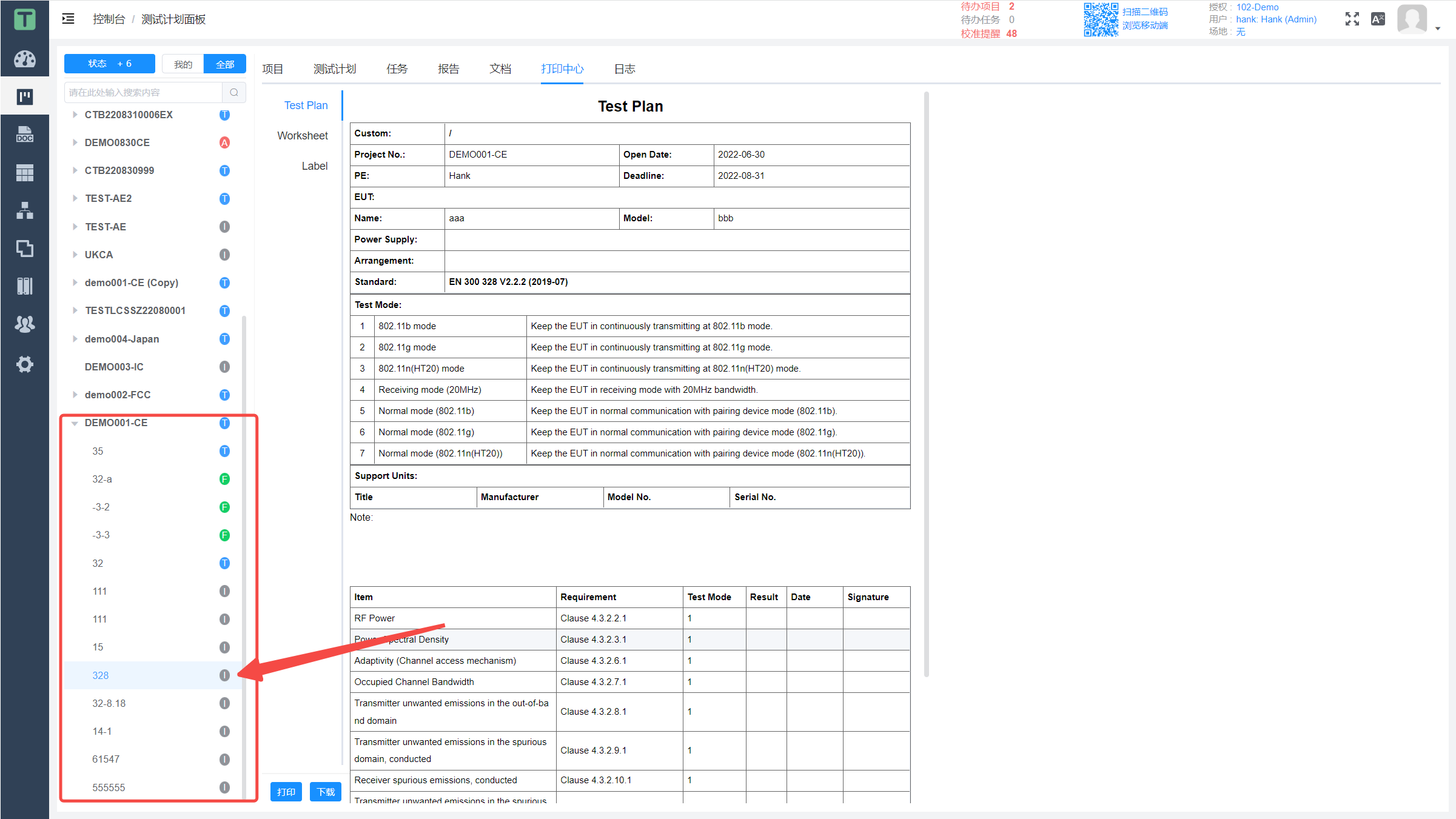This screenshot has width=1456, height=819.
Task: Click the gray badge on UKCA
Action: click(224, 255)
